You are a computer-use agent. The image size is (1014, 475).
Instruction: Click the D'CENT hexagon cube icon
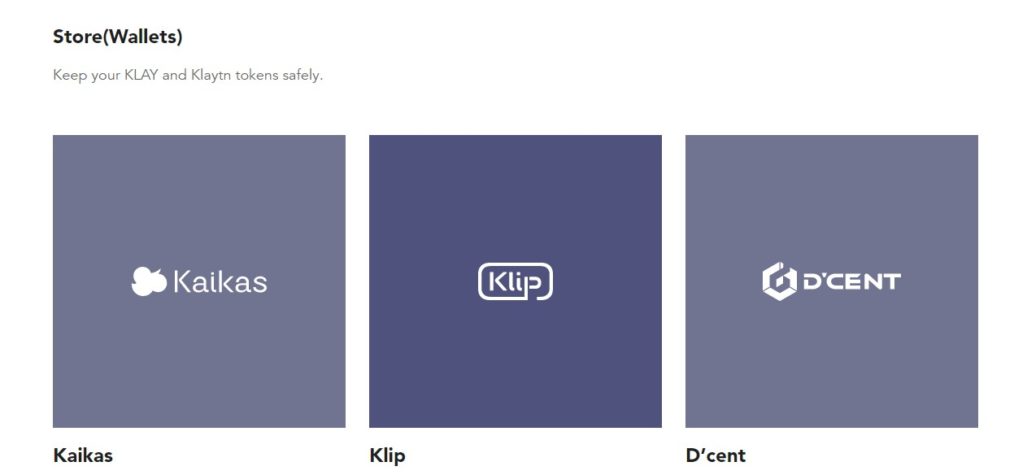779,281
